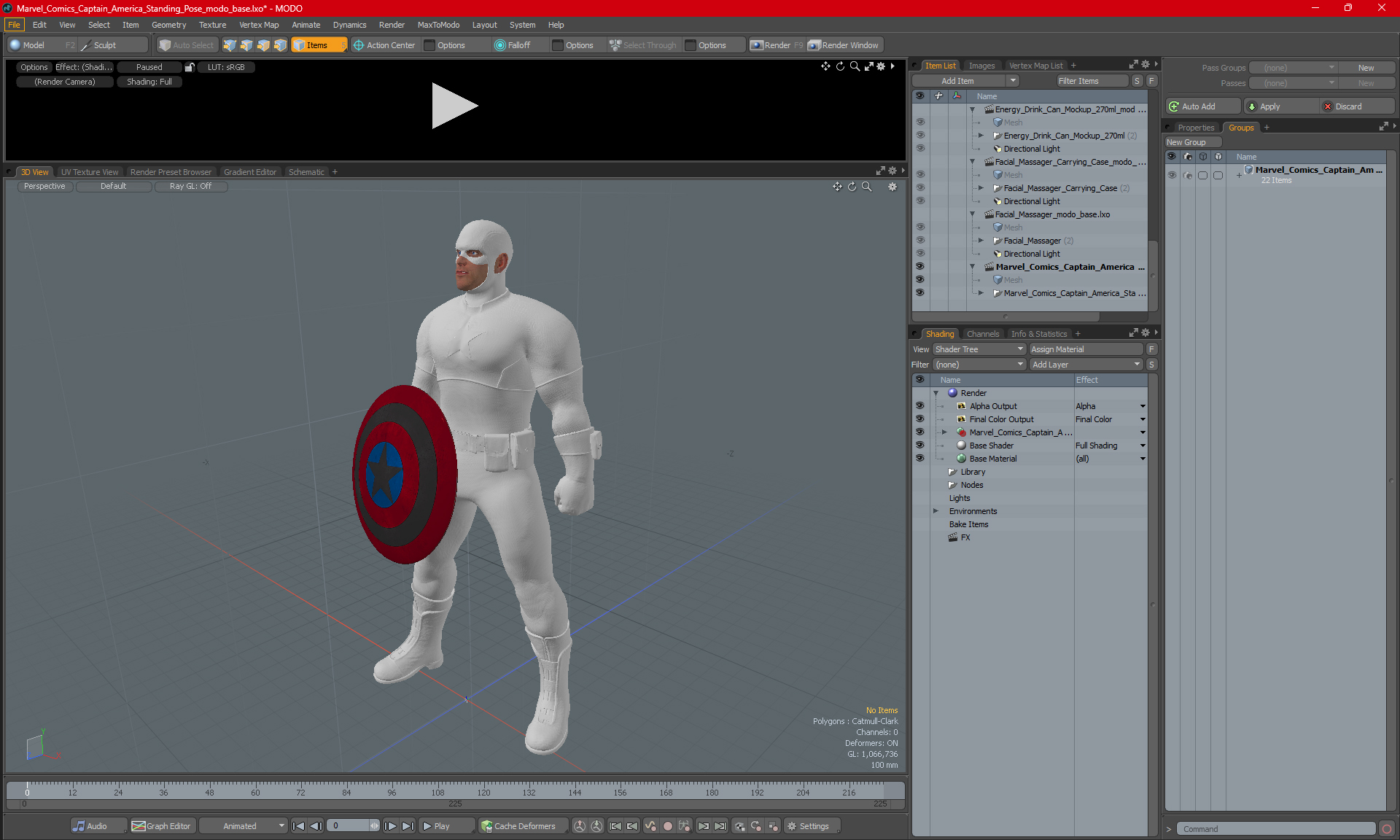
Task: Activate the Items selection mode
Action: pos(319,45)
